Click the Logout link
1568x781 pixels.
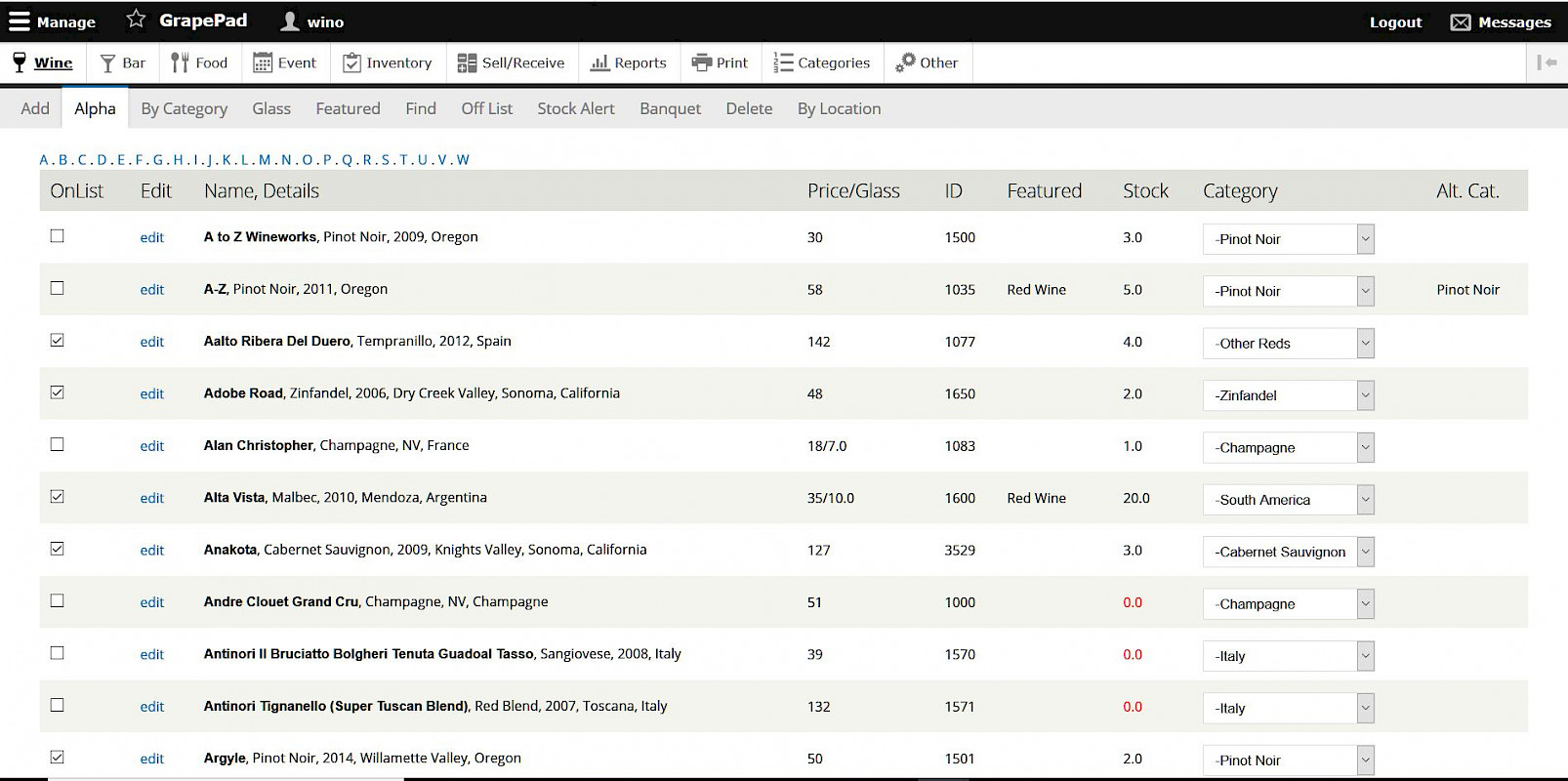point(1395,22)
